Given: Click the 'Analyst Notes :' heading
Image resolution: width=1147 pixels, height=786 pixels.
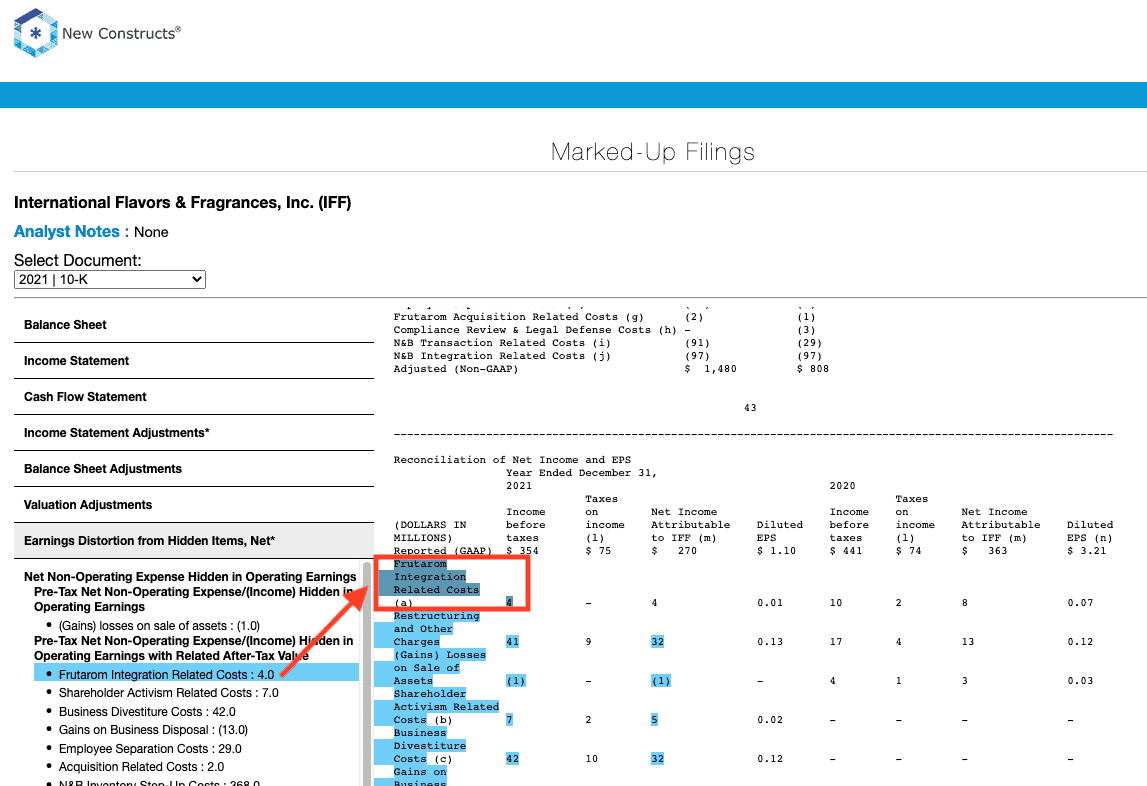Looking at the screenshot, I should [x=72, y=232].
